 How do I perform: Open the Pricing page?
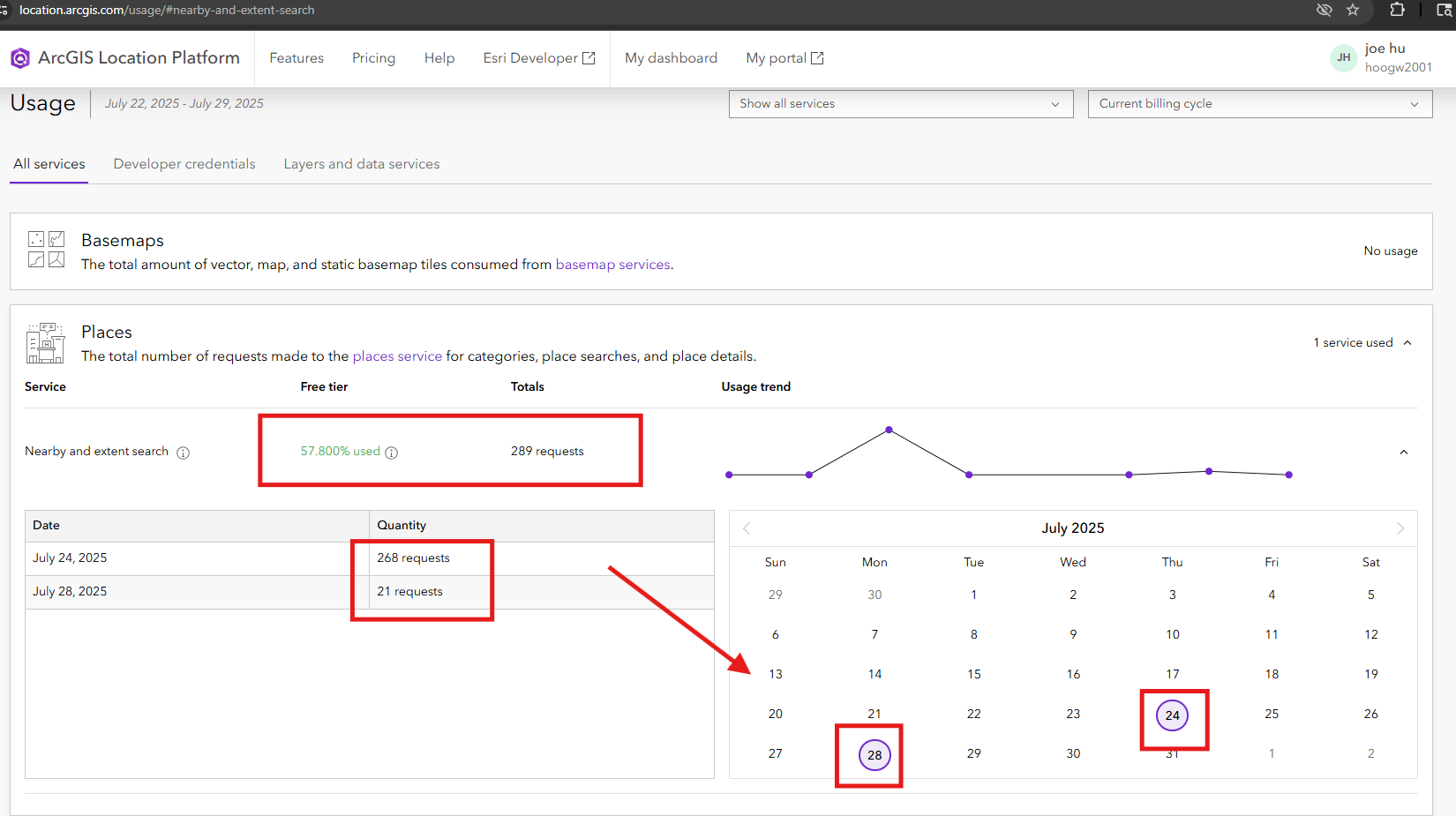(373, 58)
